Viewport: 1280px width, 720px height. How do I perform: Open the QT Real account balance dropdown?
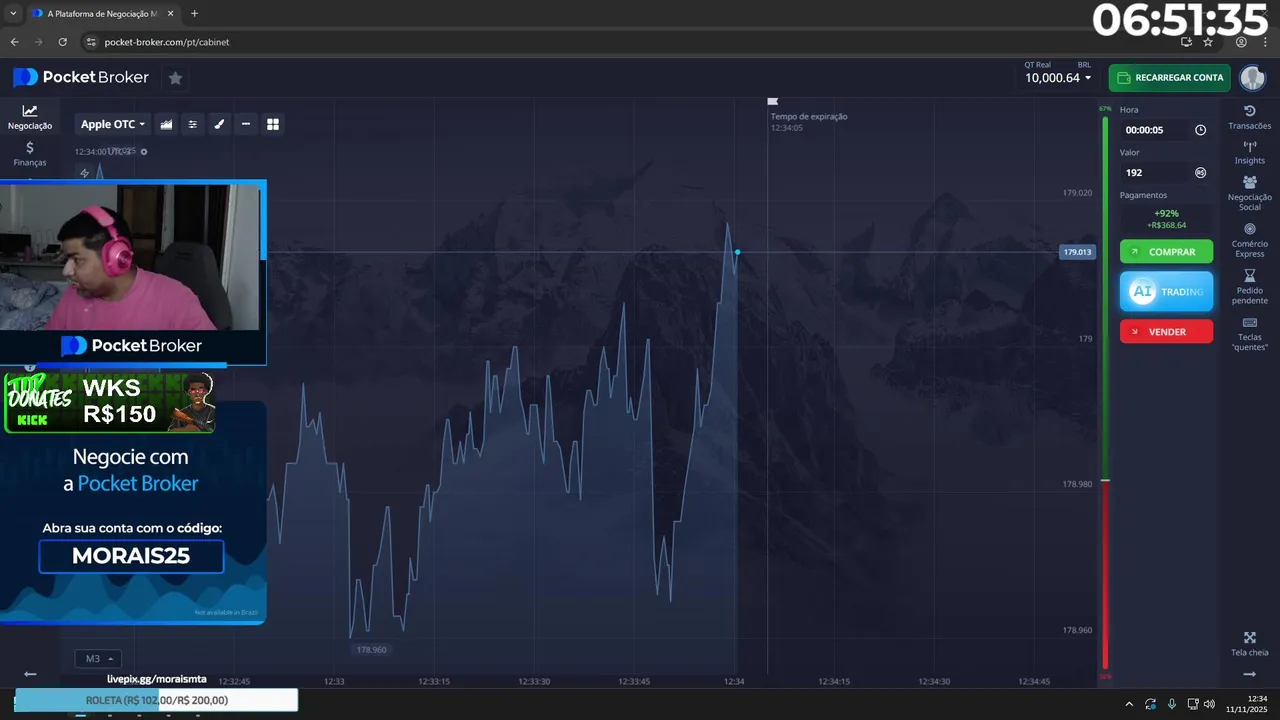pyautogui.click(x=1058, y=73)
